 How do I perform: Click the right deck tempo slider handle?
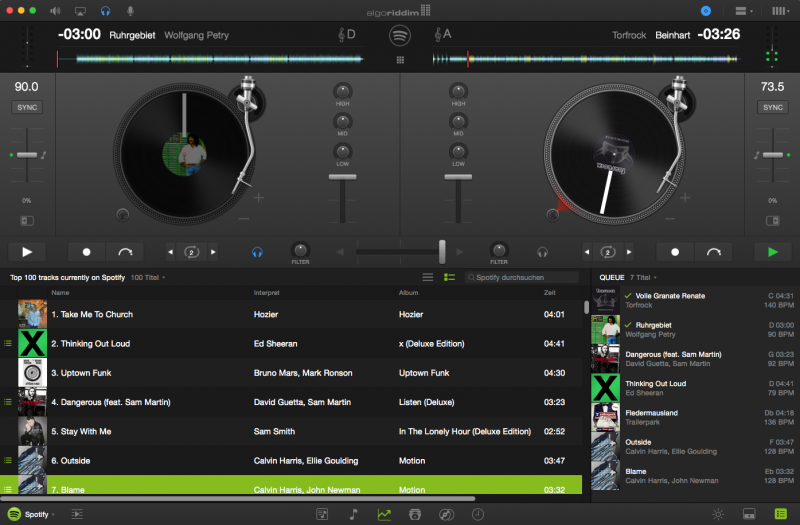(x=772, y=155)
